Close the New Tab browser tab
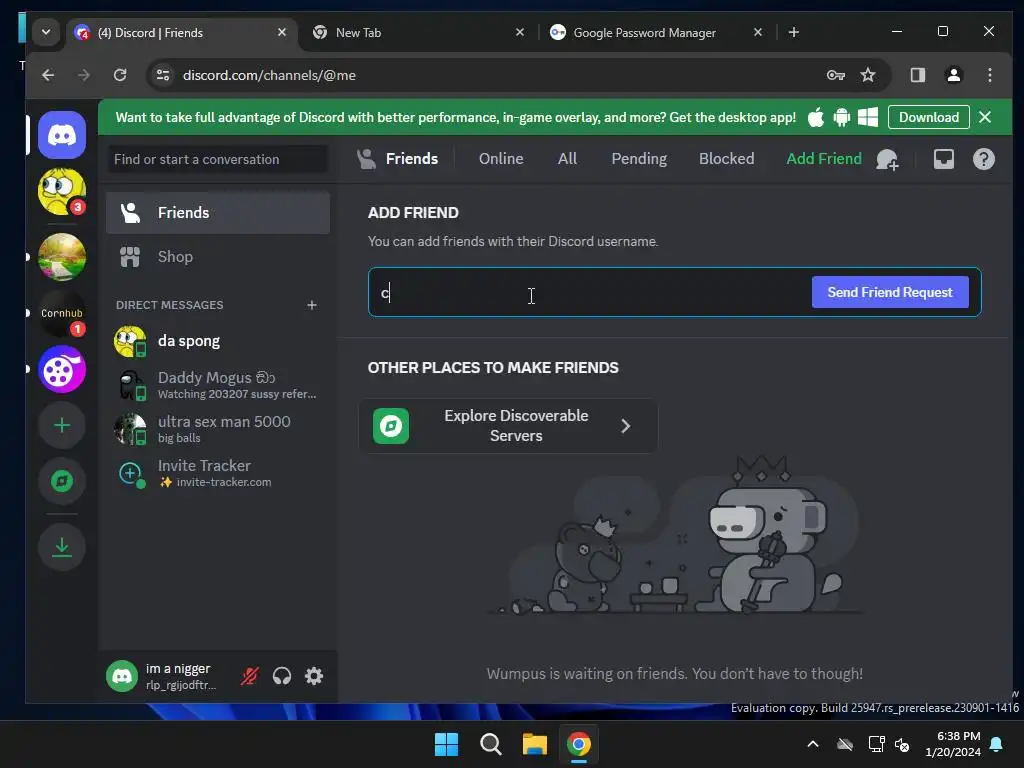 click(x=520, y=32)
